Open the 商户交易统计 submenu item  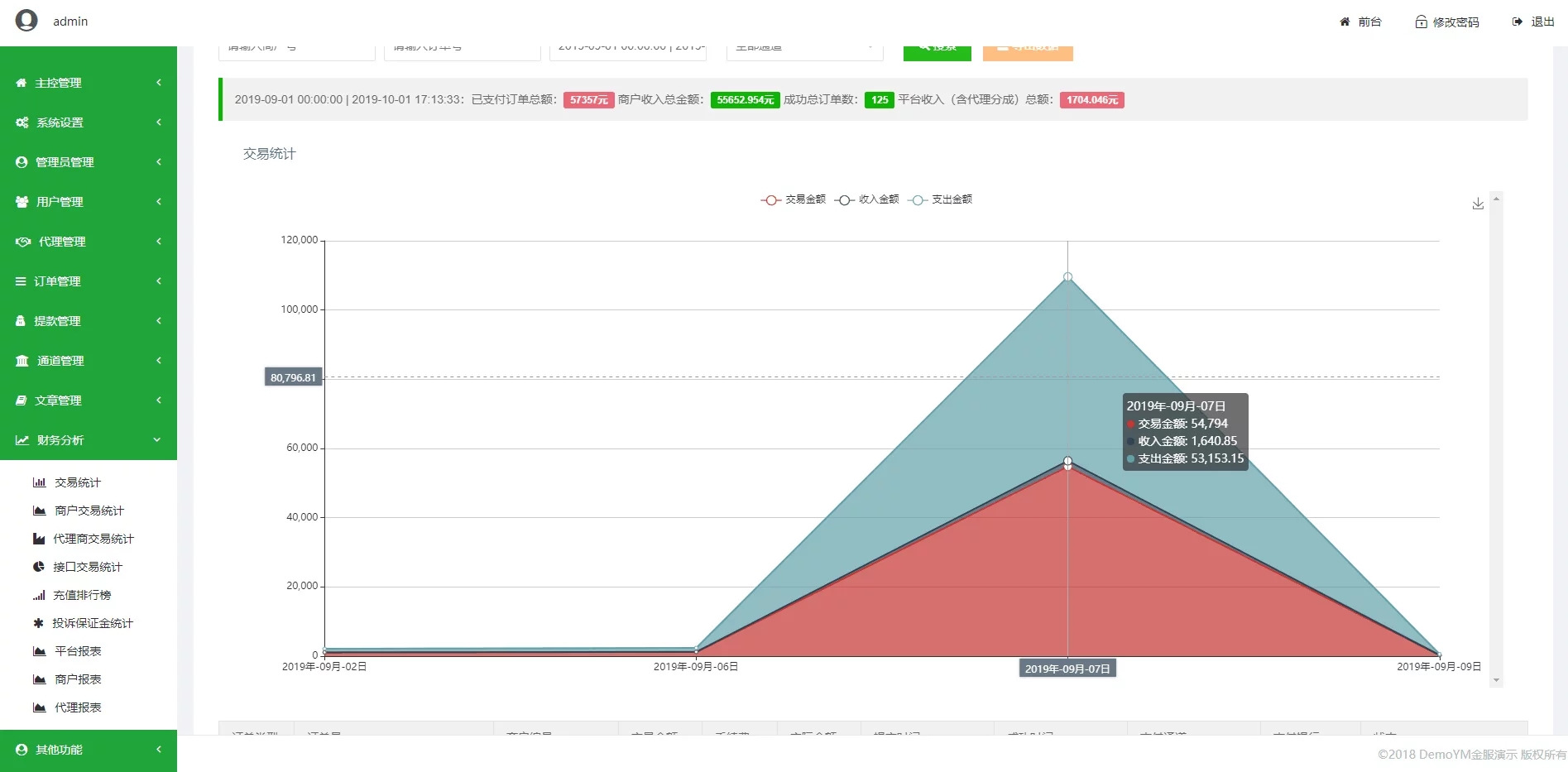pos(89,511)
